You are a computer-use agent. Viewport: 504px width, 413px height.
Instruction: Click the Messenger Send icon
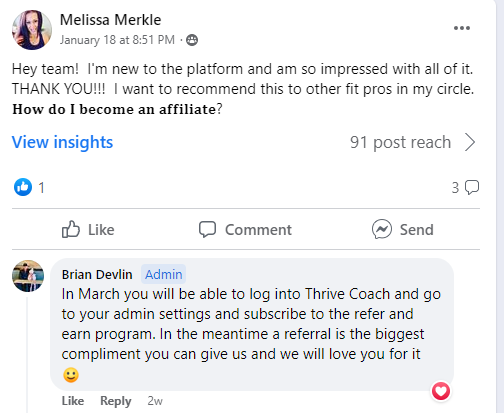382,229
